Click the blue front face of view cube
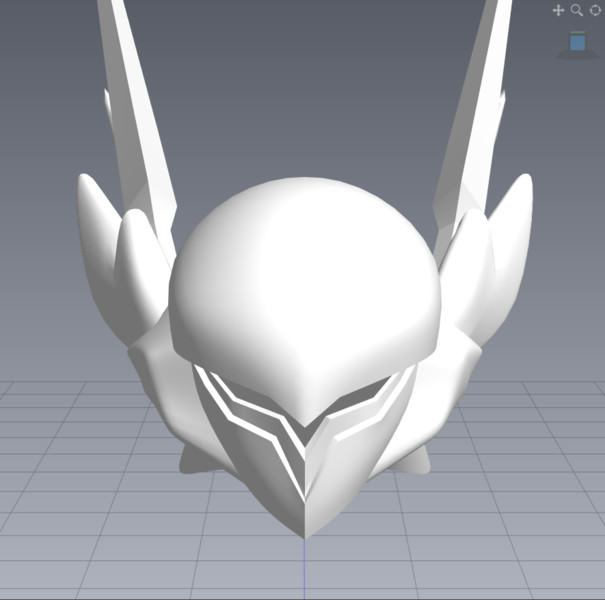605x600 pixels. tap(577, 44)
